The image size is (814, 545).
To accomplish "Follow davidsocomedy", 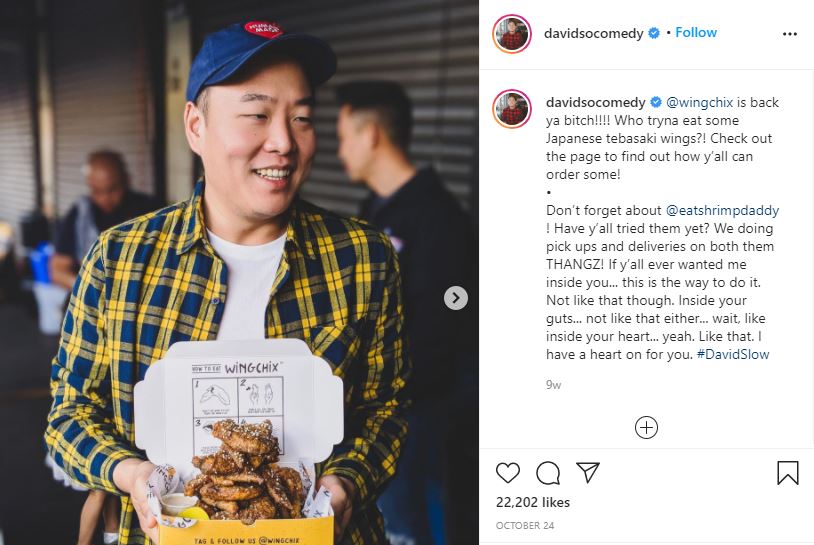I will coord(696,33).
